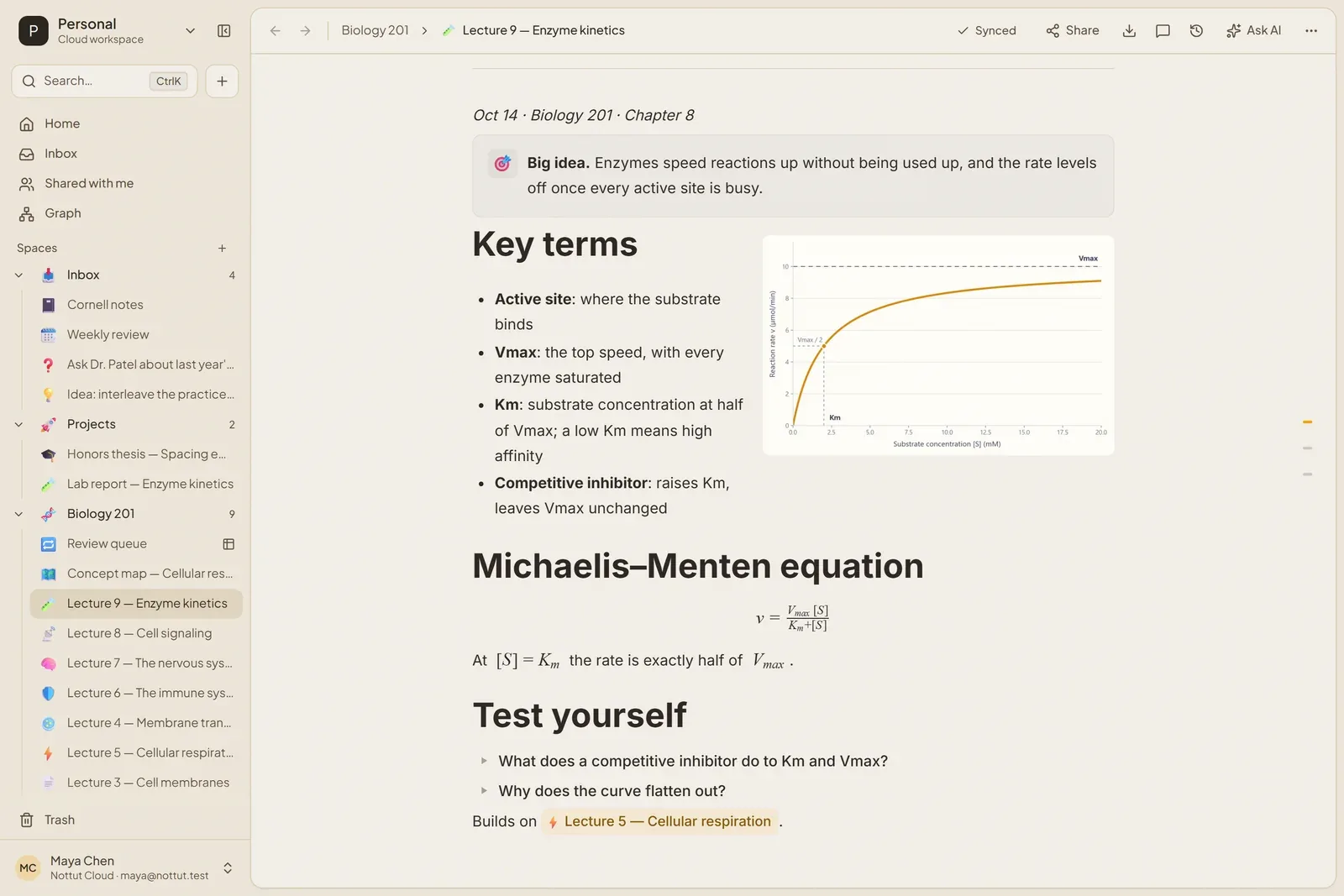Go back with the left arrow
Screen dimensions: 1344x896
275,31
